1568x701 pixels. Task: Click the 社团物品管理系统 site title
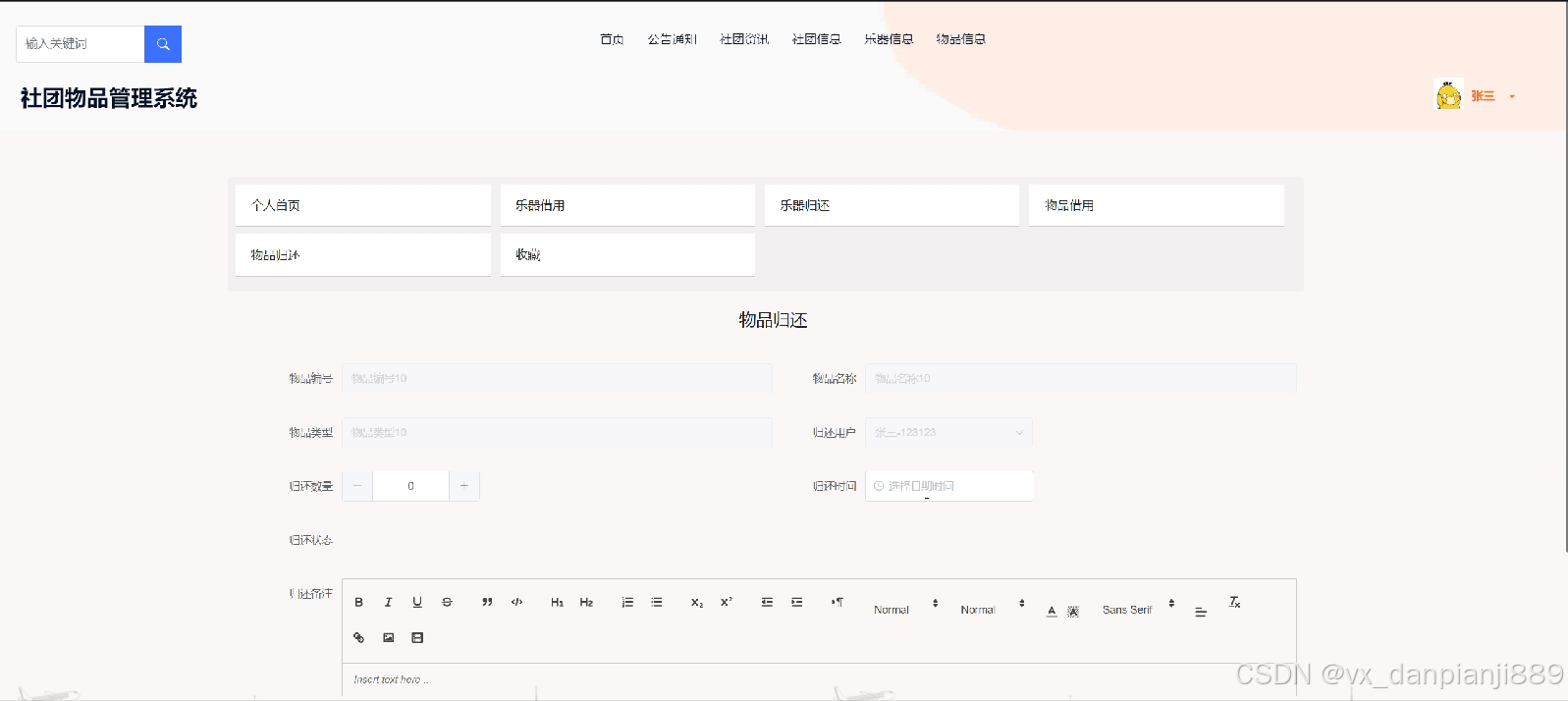click(108, 98)
